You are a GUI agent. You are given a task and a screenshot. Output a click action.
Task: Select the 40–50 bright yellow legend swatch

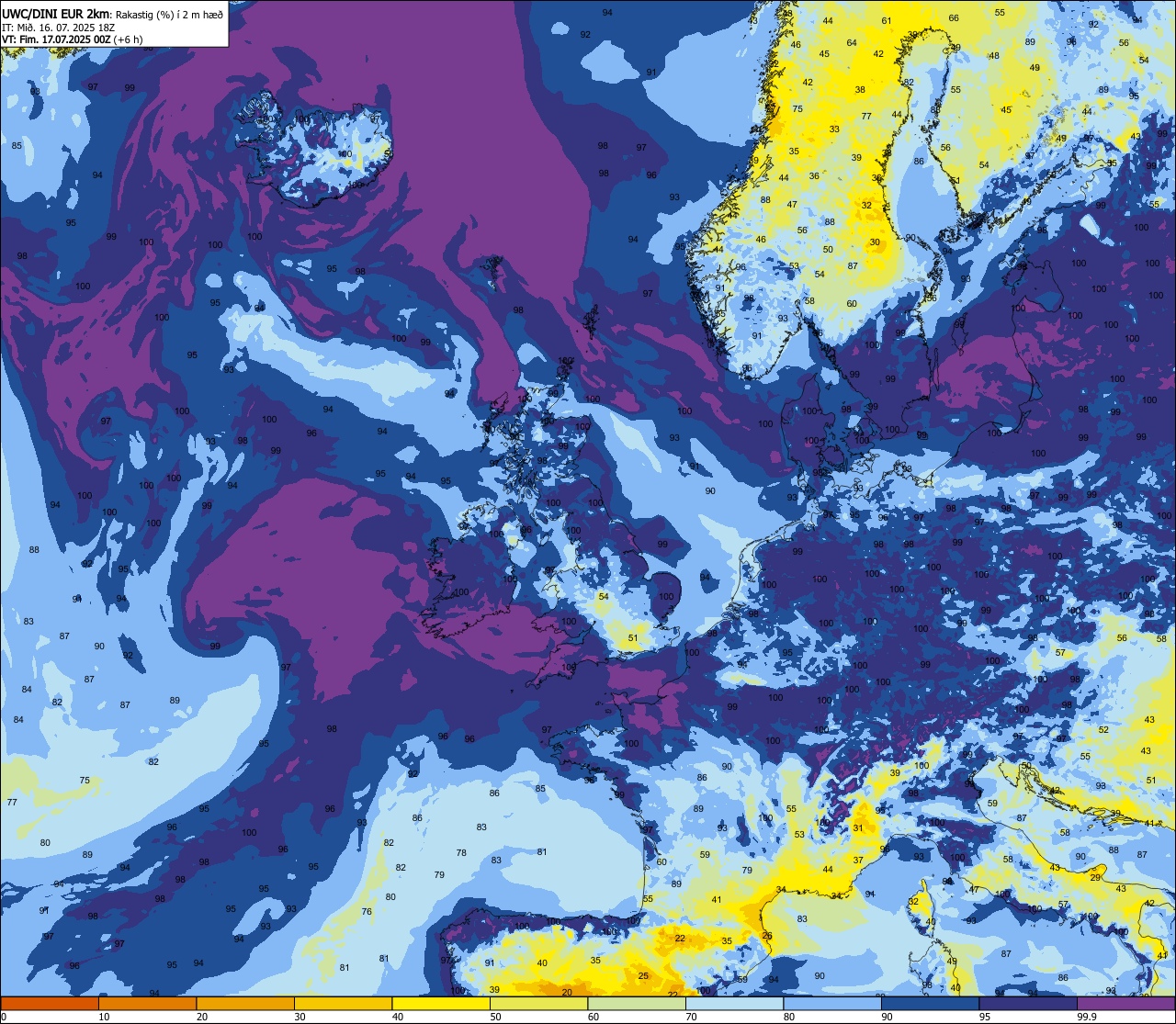441,1003
